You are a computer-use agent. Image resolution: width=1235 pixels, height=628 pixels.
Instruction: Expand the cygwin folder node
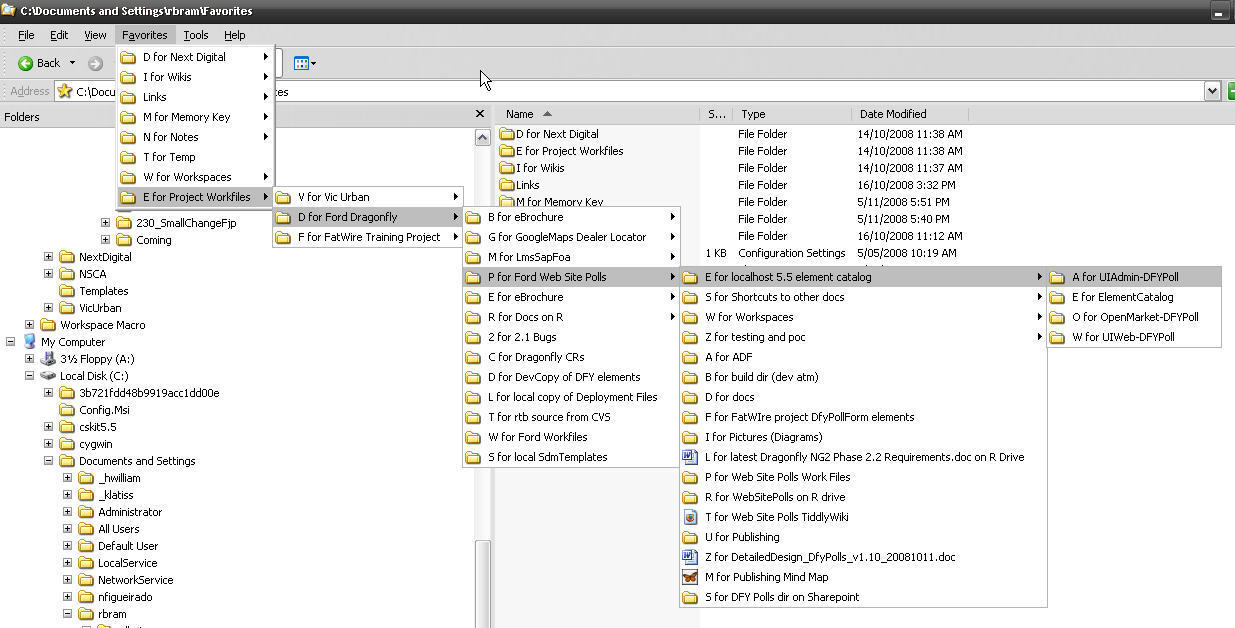(48, 444)
